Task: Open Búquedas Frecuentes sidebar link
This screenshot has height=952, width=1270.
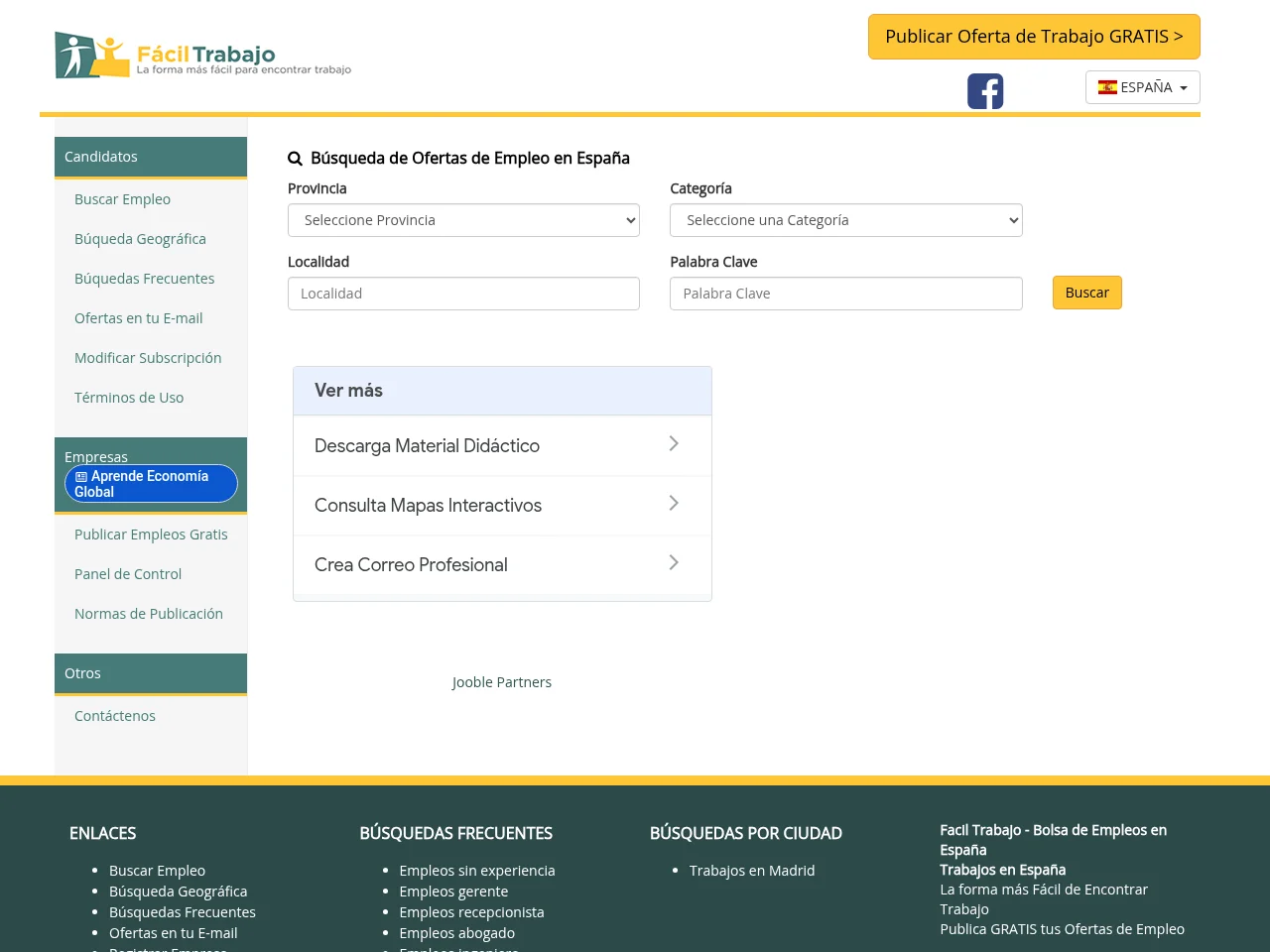Action: pos(144,279)
